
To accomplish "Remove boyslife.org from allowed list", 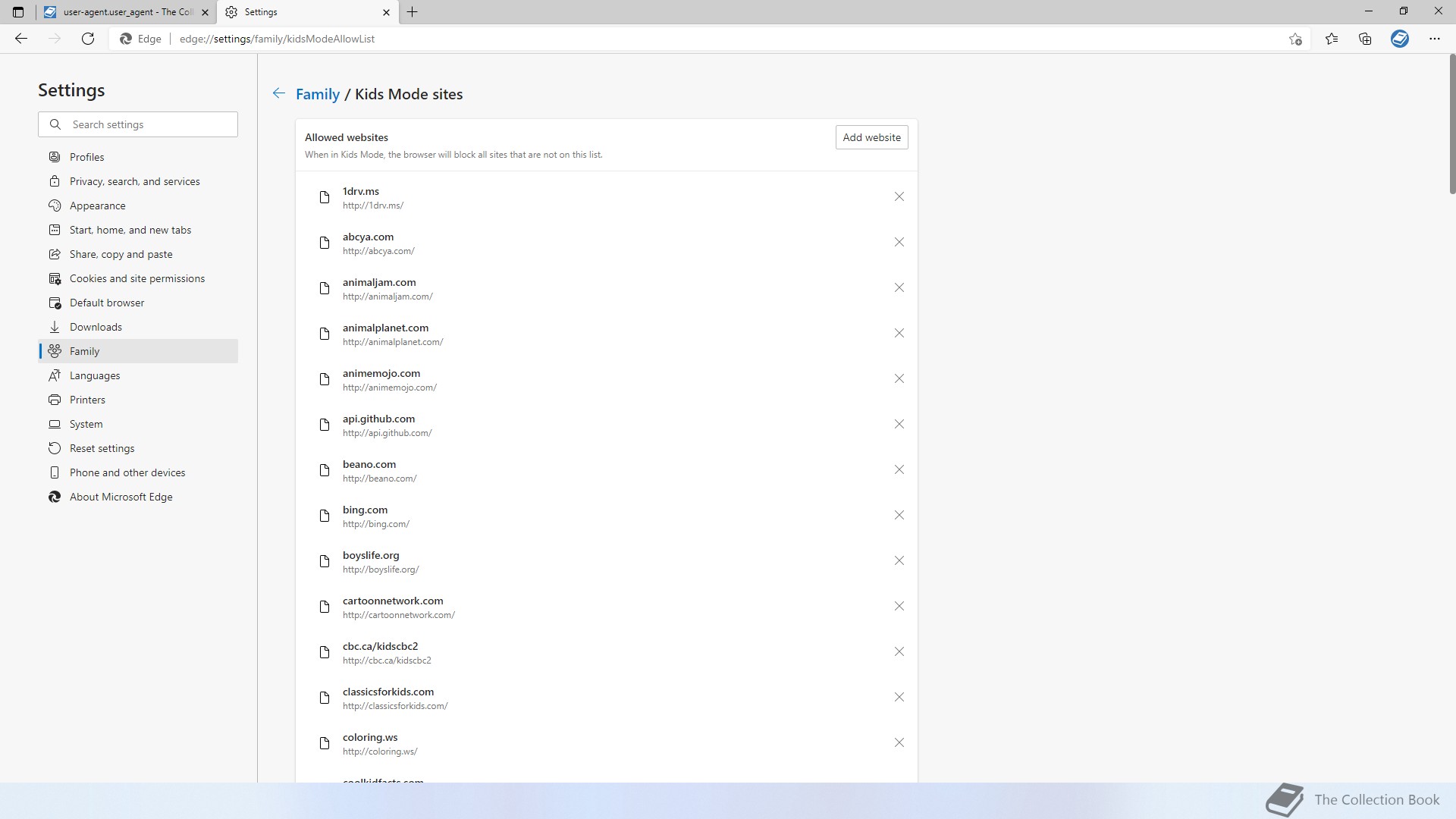I will click(x=899, y=561).
